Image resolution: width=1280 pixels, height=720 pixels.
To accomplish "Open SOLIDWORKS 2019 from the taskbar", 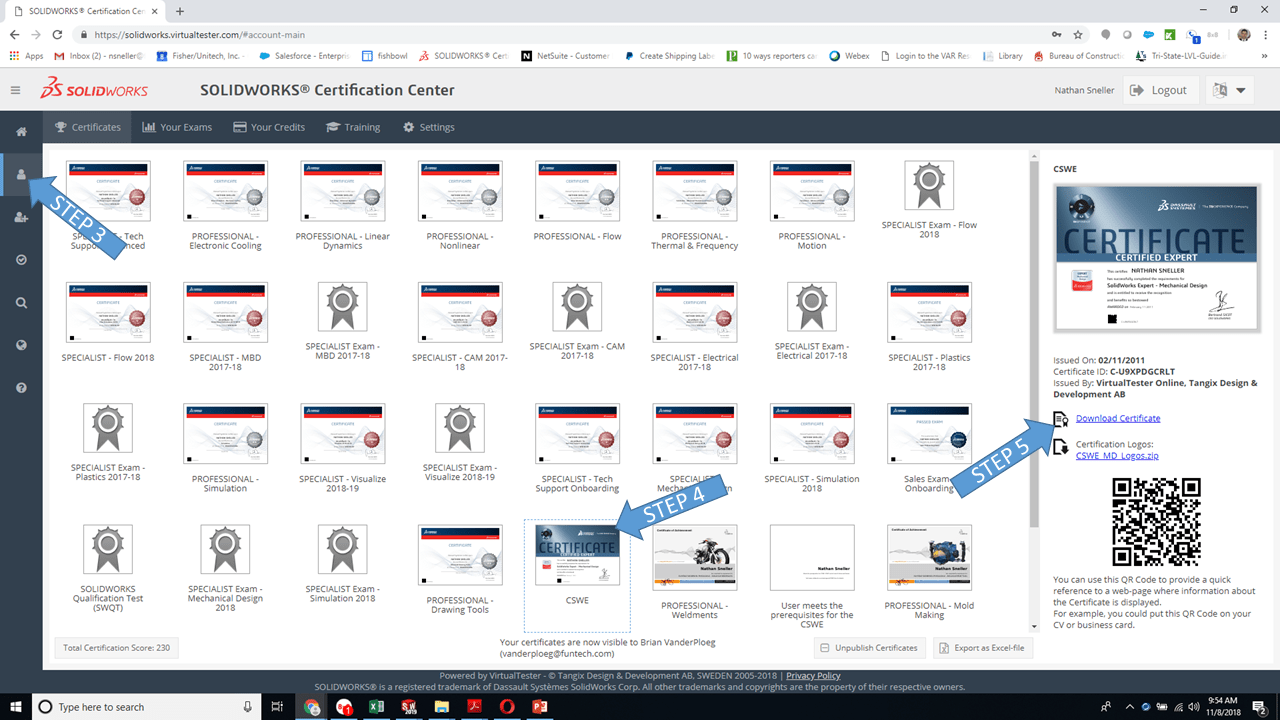I will [409, 707].
